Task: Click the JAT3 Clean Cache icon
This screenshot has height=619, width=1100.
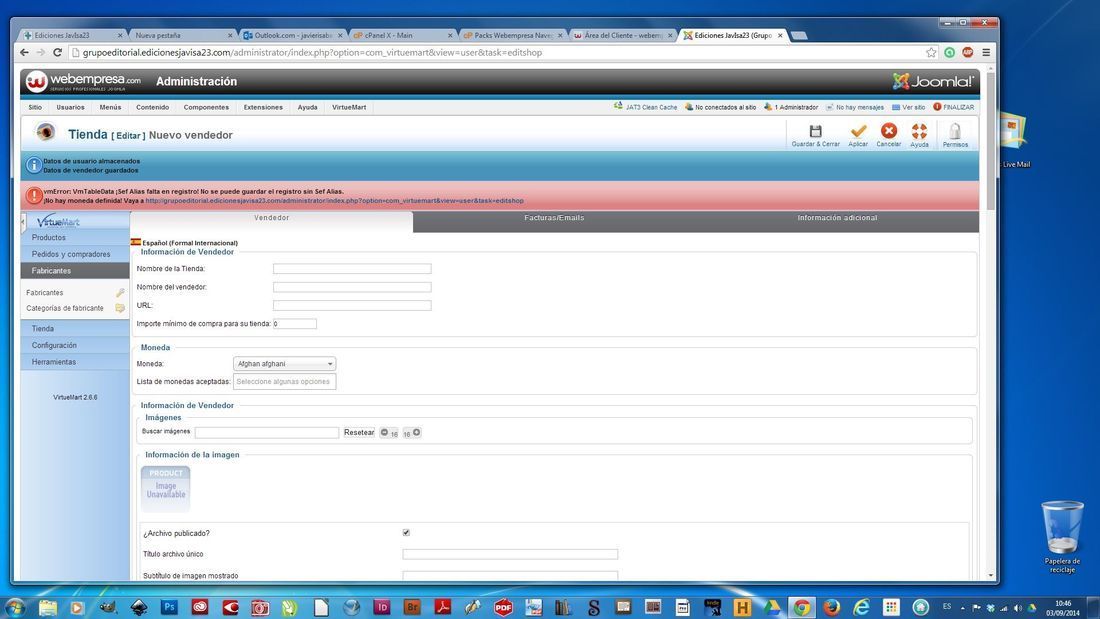Action: [618, 107]
